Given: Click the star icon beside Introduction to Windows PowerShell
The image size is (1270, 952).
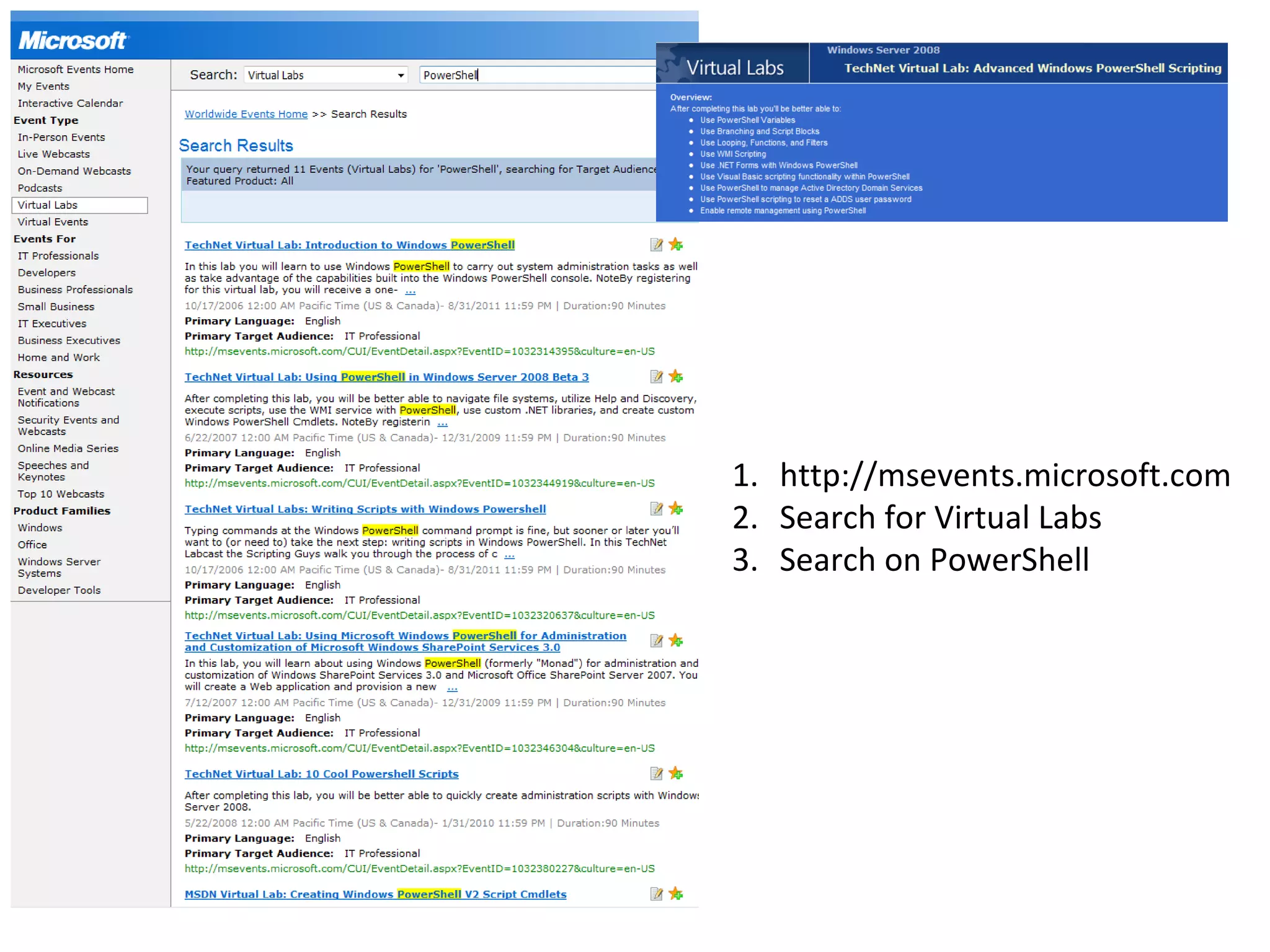Looking at the screenshot, I should (676, 245).
